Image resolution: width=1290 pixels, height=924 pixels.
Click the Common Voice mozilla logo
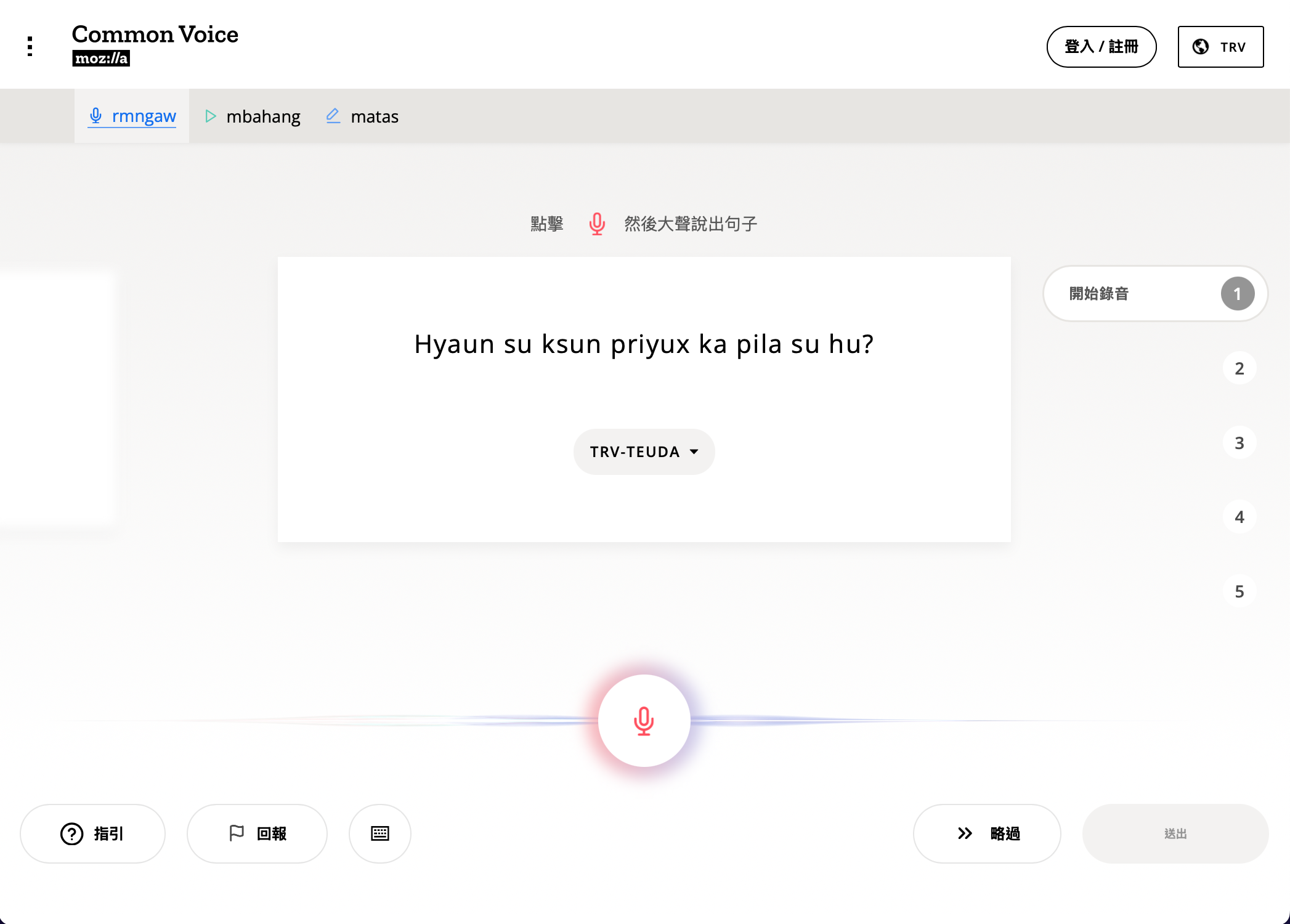pyautogui.click(x=155, y=44)
